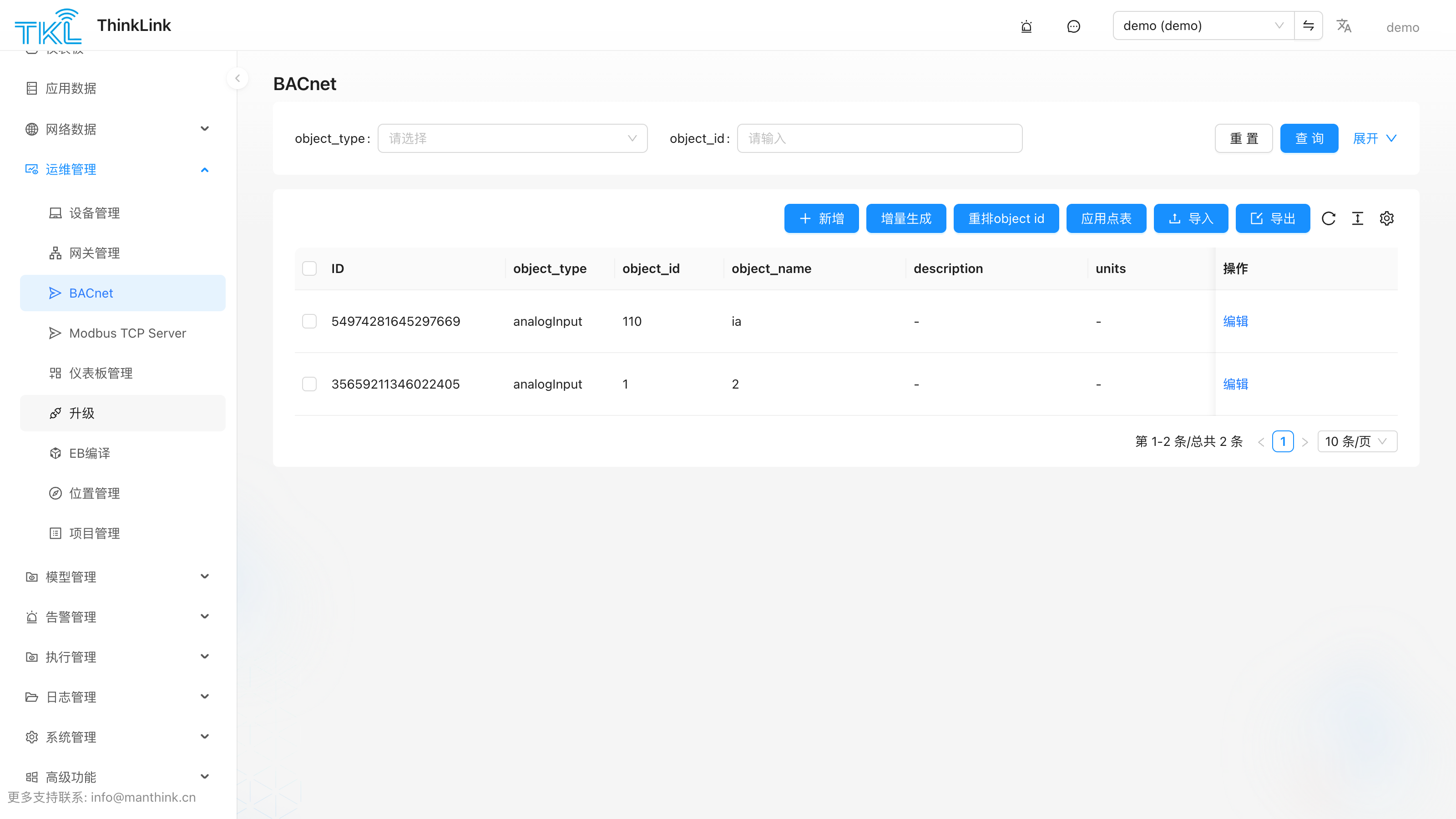Click ID cell 54974281645297669
1456x819 pixels.
click(396, 321)
